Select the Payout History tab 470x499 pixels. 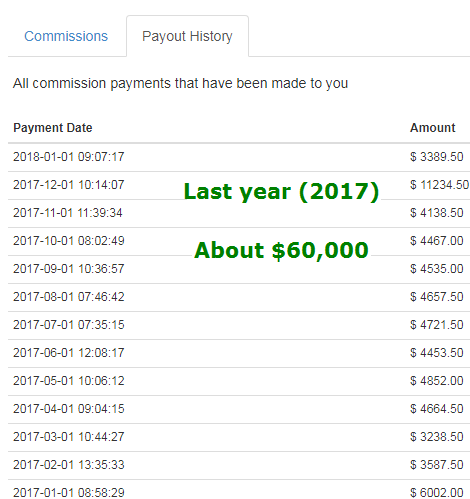[187, 36]
